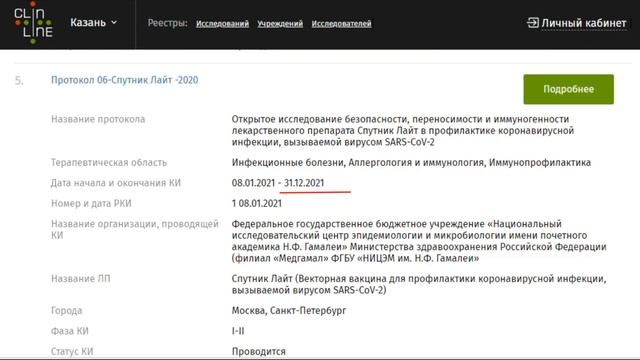This screenshot has width=640, height=360.
Task: Open the Исследований registry link
Action: [222, 24]
